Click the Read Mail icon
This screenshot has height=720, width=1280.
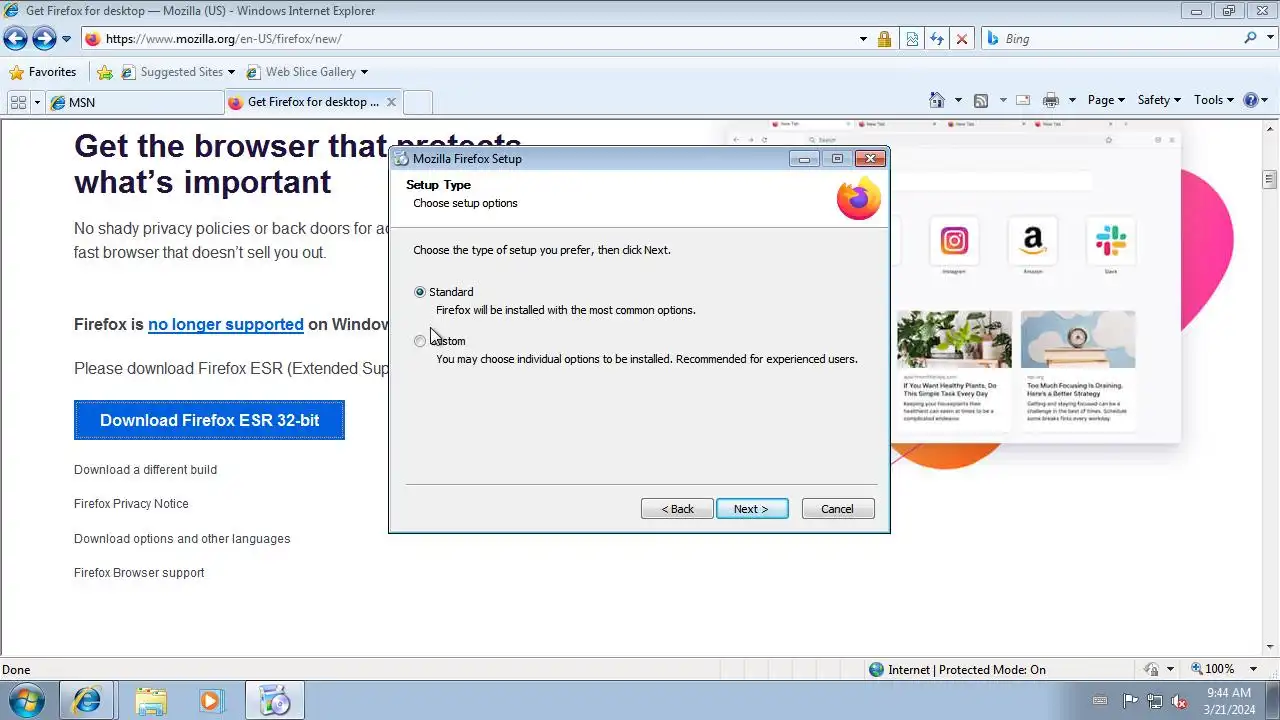coord(1023,100)
